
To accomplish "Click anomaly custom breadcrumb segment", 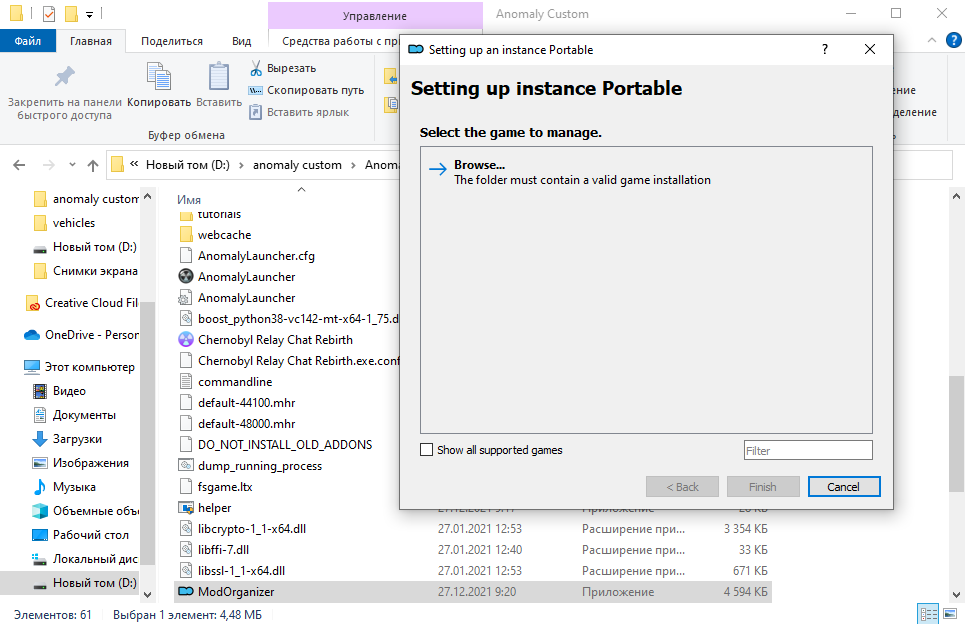I will coord(297,165).
